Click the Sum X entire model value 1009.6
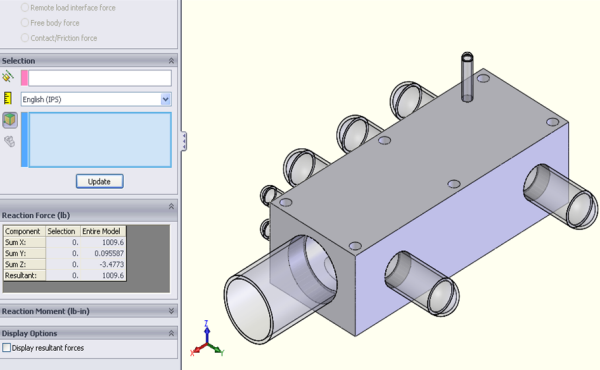The height and width of the screenshot is (370, 600). pos(103,242)
